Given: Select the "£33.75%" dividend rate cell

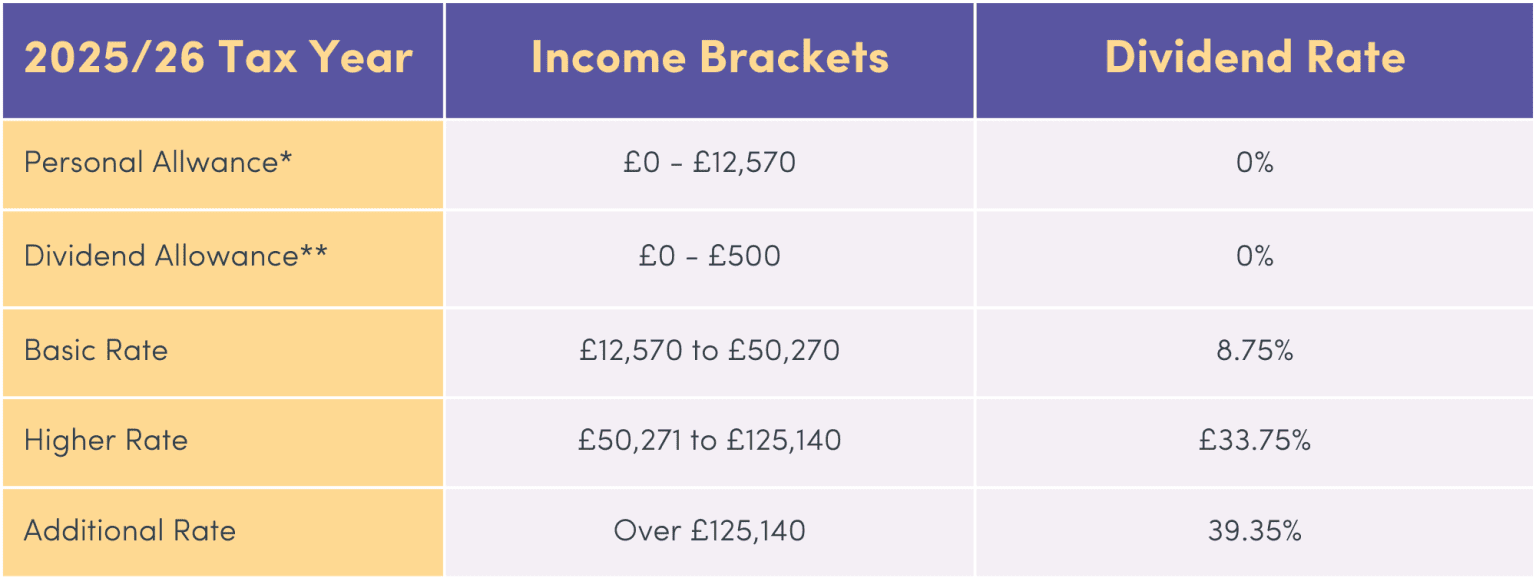Looking at the screenshot, I should pyautogui.click(x=1254, y=440).
